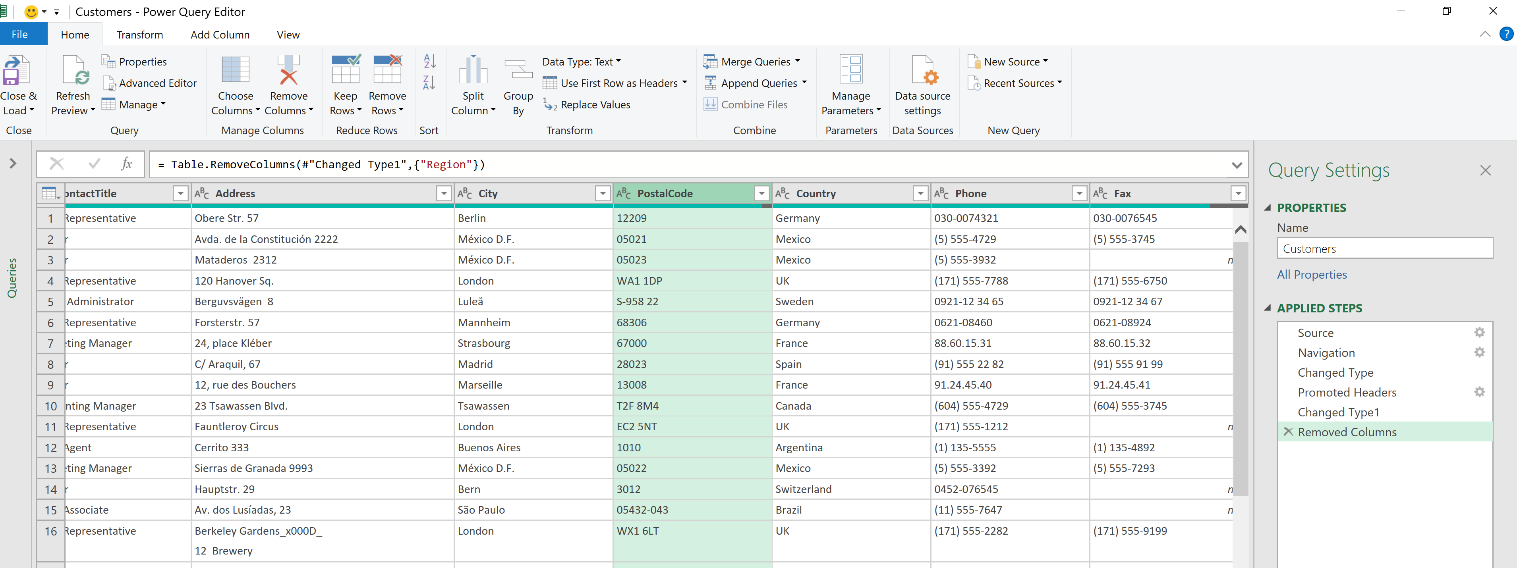Click New Source
Viewport: 1517px width, 568px height.
click(x=1008, y=62)
